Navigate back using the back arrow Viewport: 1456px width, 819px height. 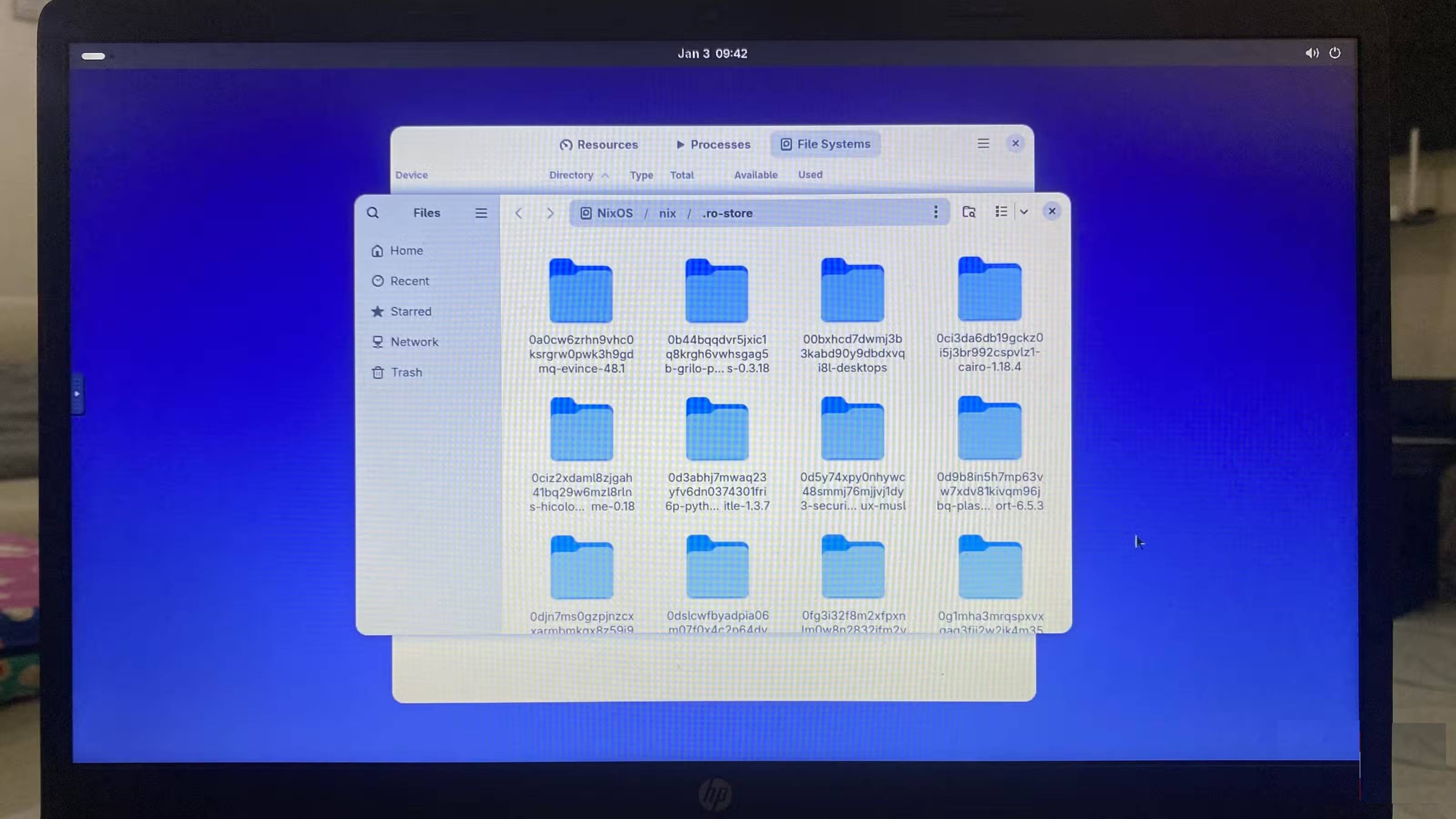pyautogui.click(x=518, y=212)
